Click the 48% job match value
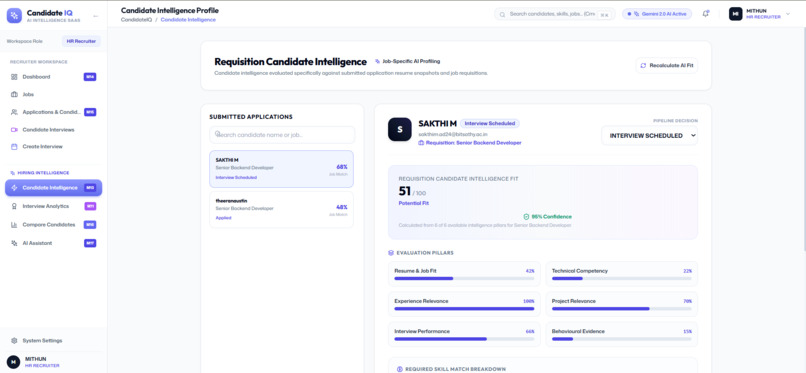This screenshot has height=373, width=806. tap(342, 207)
